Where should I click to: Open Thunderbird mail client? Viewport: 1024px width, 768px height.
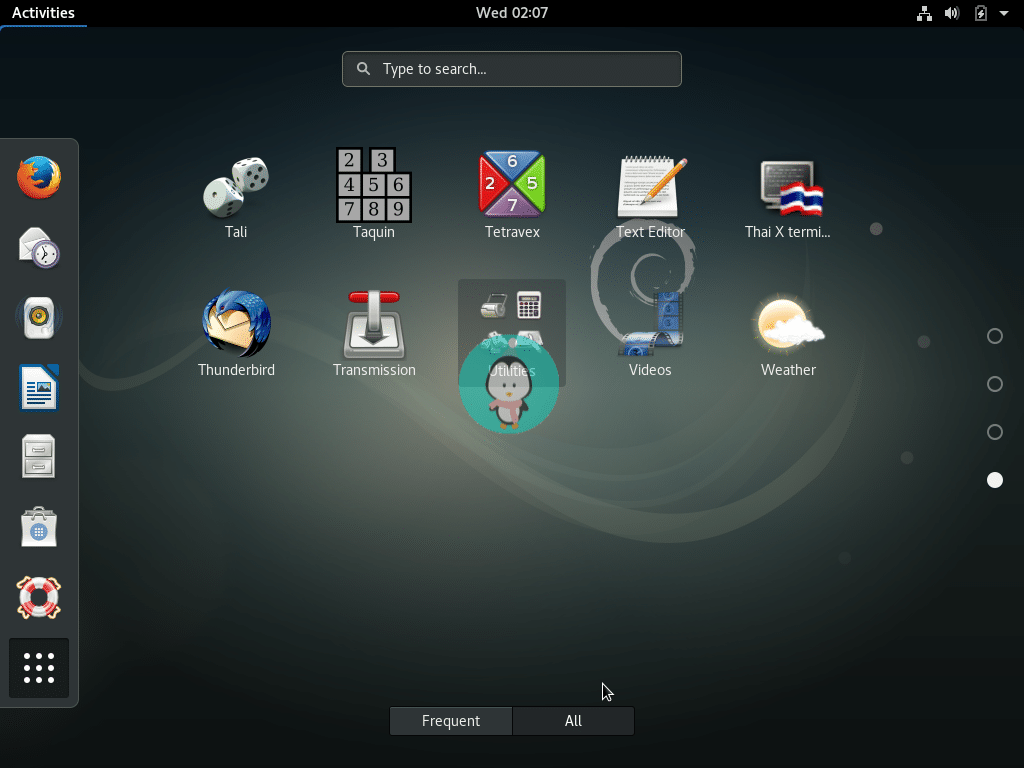(236, 322)
